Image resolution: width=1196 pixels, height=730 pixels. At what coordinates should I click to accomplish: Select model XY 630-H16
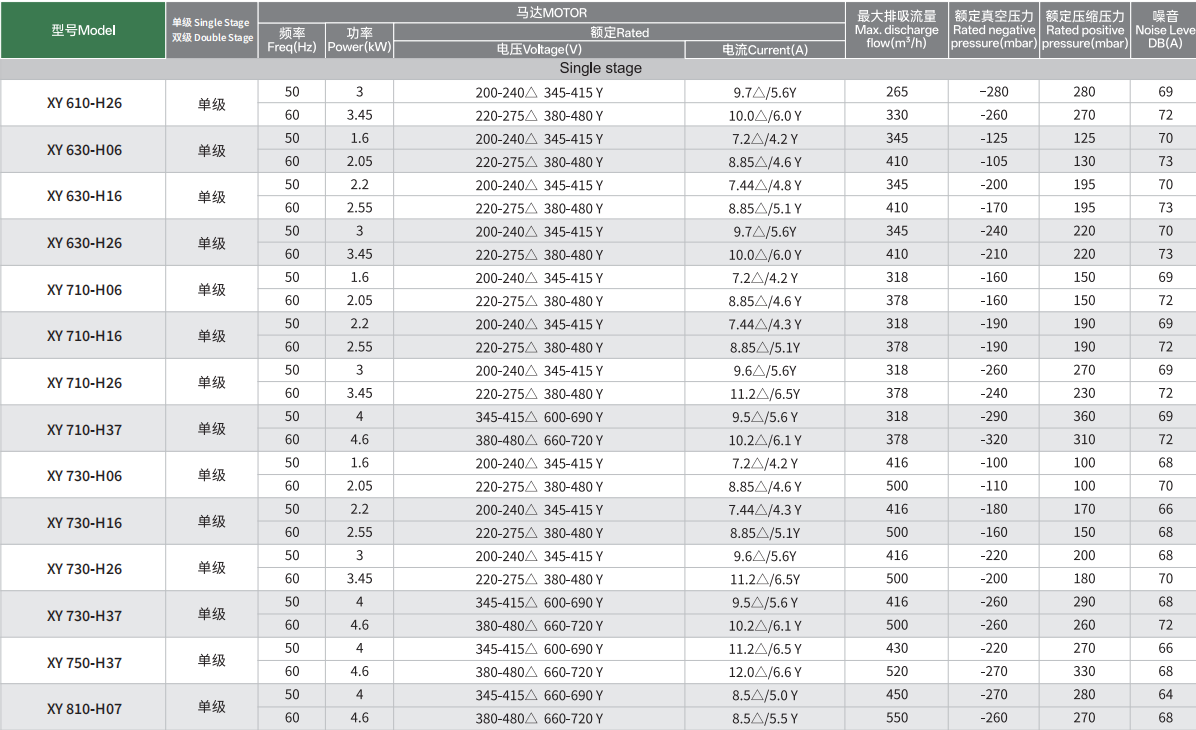(x=84, y=196)
